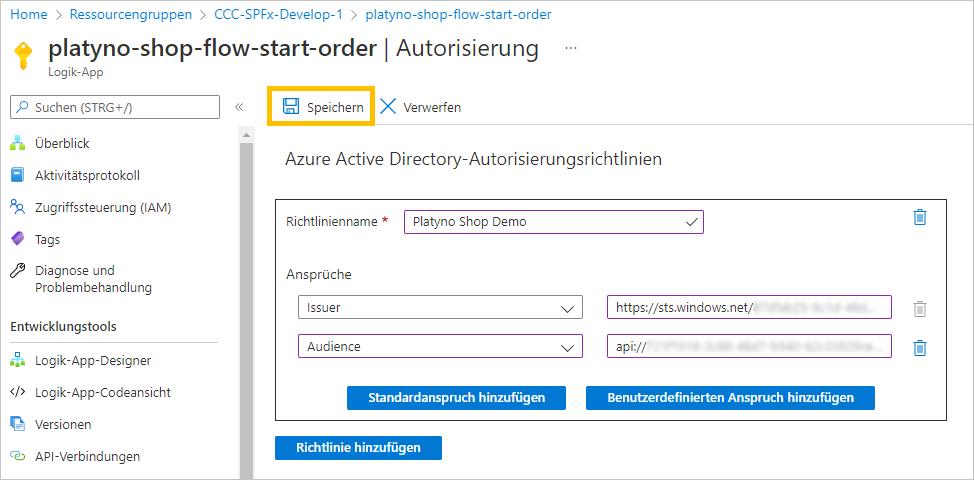Click the Codeansicht code brackets icon
Screen dimensions: 974x480
coord(18,392)
